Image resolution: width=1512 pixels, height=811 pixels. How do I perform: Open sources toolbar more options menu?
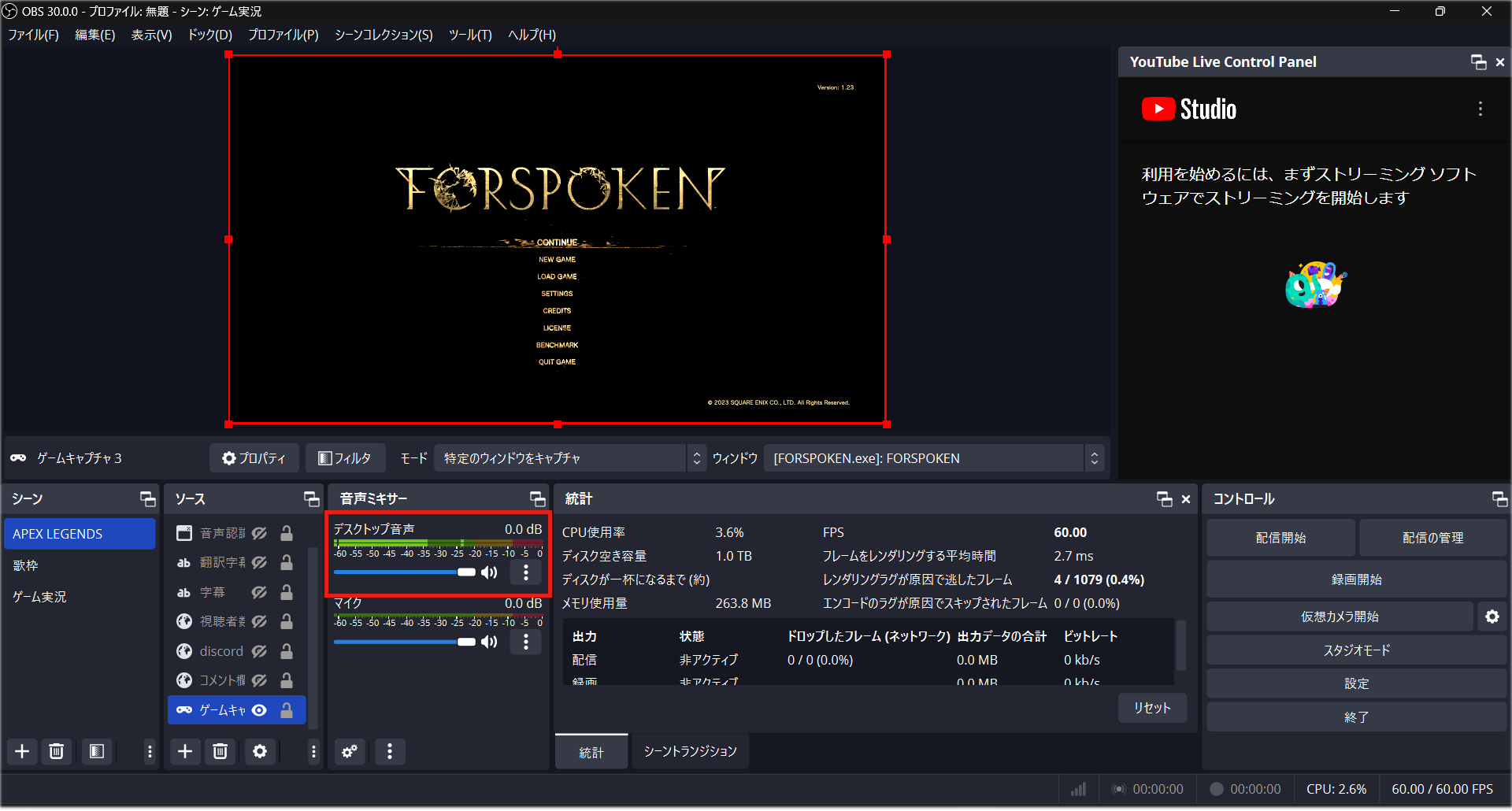point(313,752)
